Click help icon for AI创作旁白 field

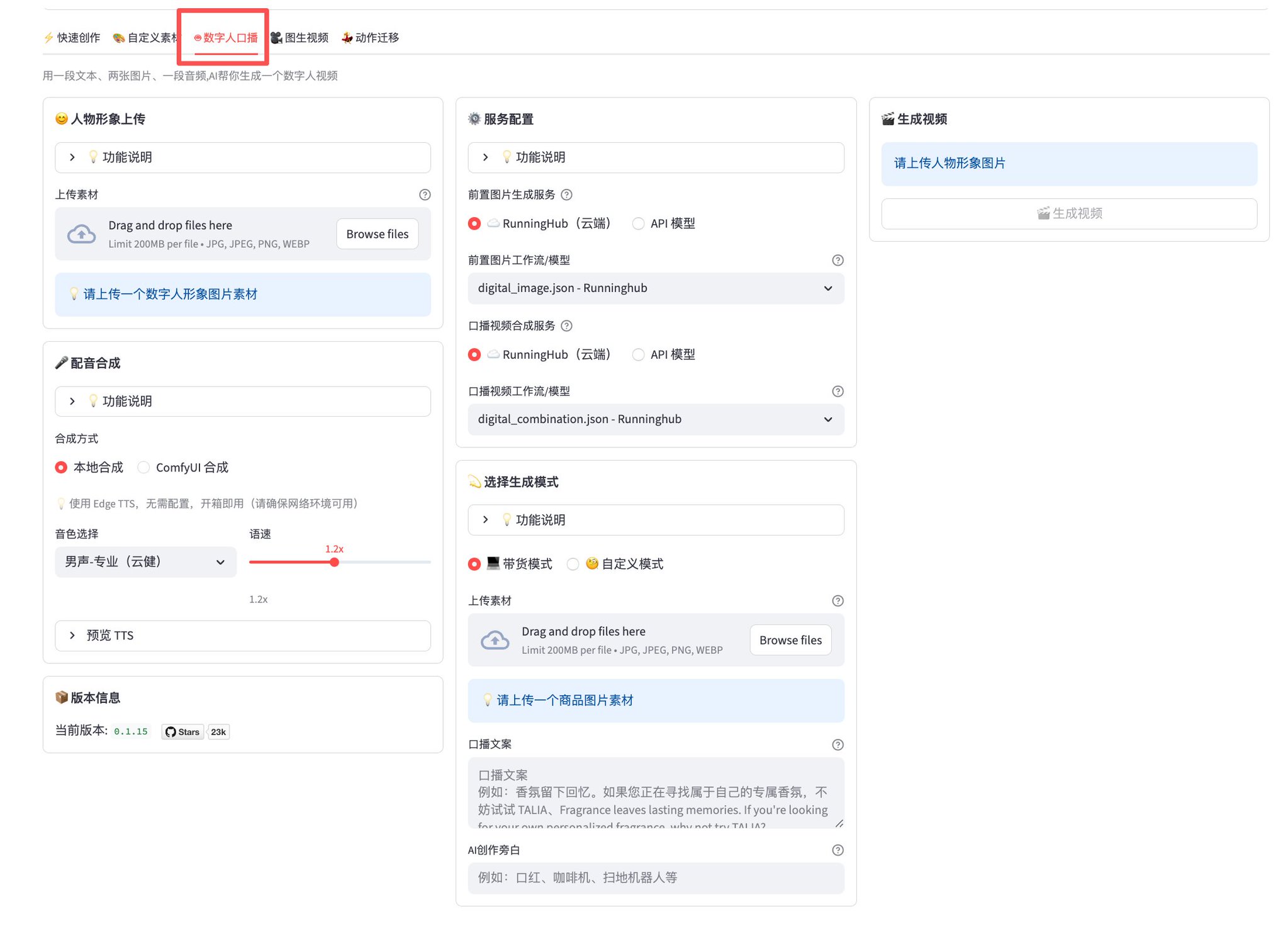(x=837, y=850)
